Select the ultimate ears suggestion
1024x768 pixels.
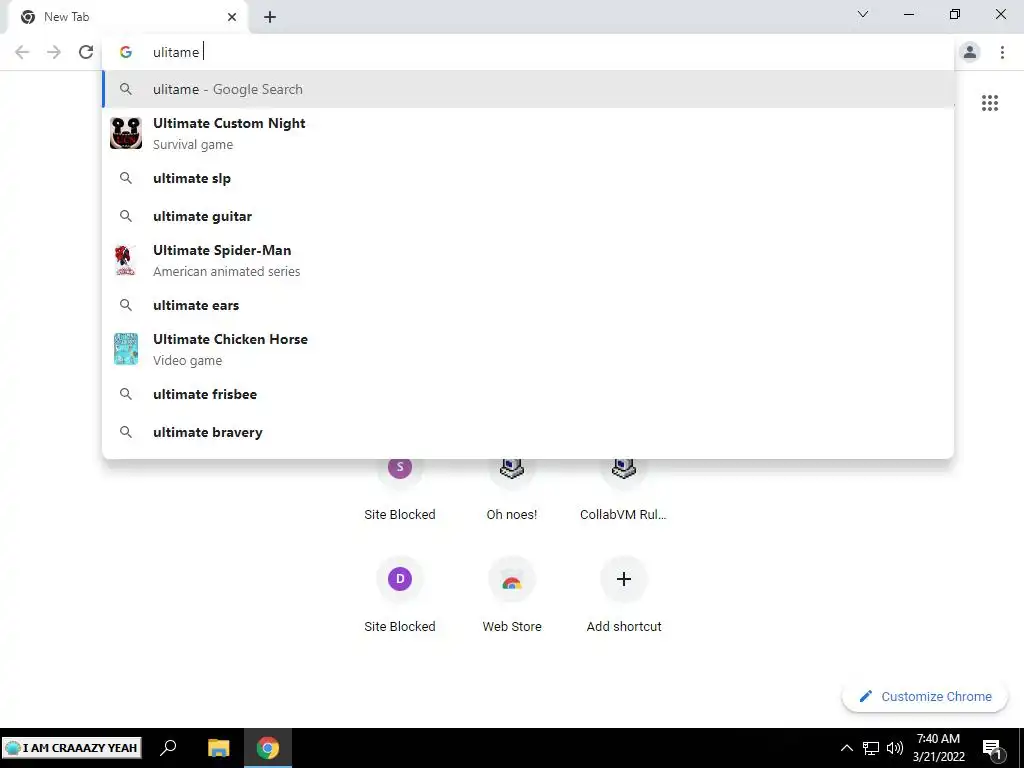[528, 305]
